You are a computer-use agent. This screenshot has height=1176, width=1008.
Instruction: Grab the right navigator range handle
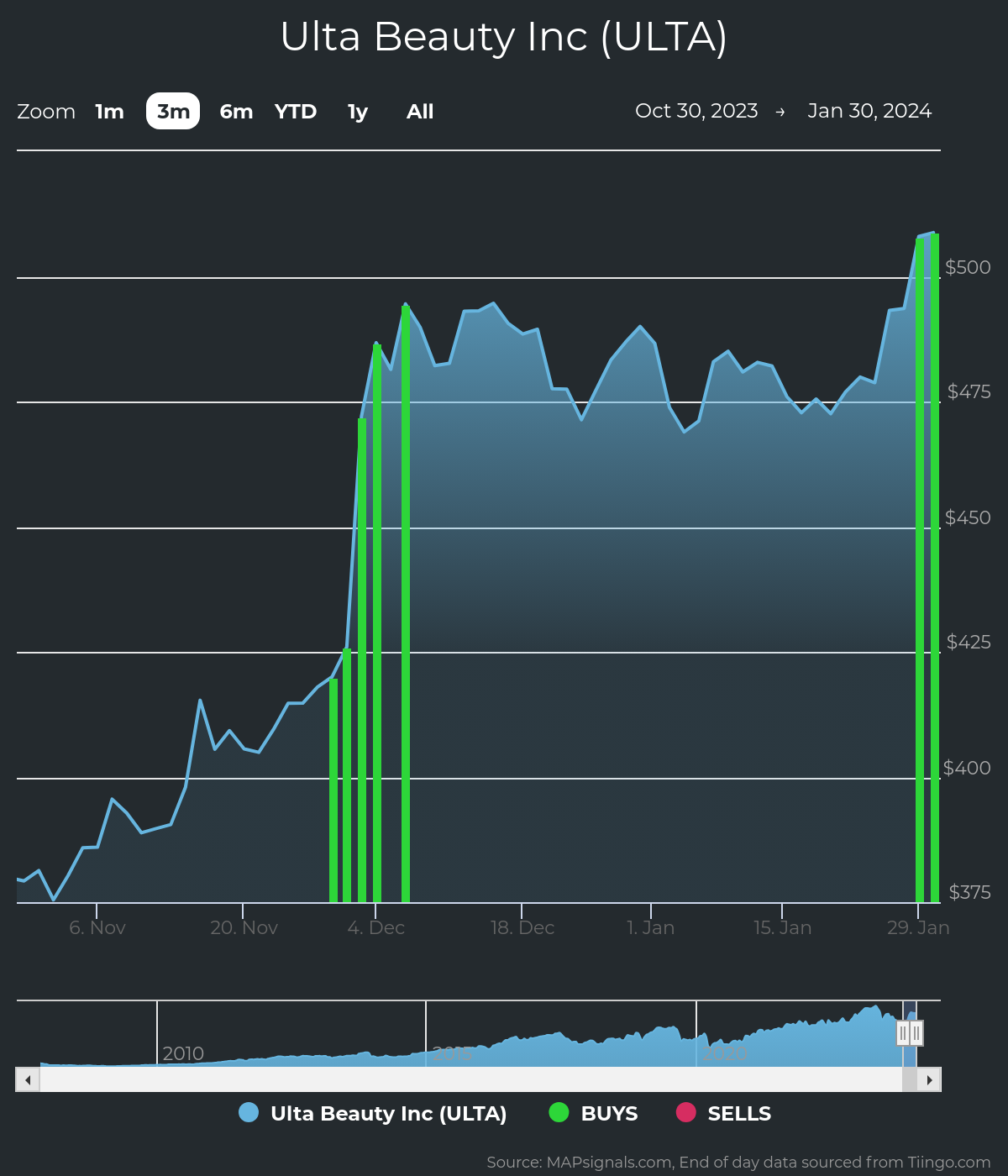tap(916, 1033)
